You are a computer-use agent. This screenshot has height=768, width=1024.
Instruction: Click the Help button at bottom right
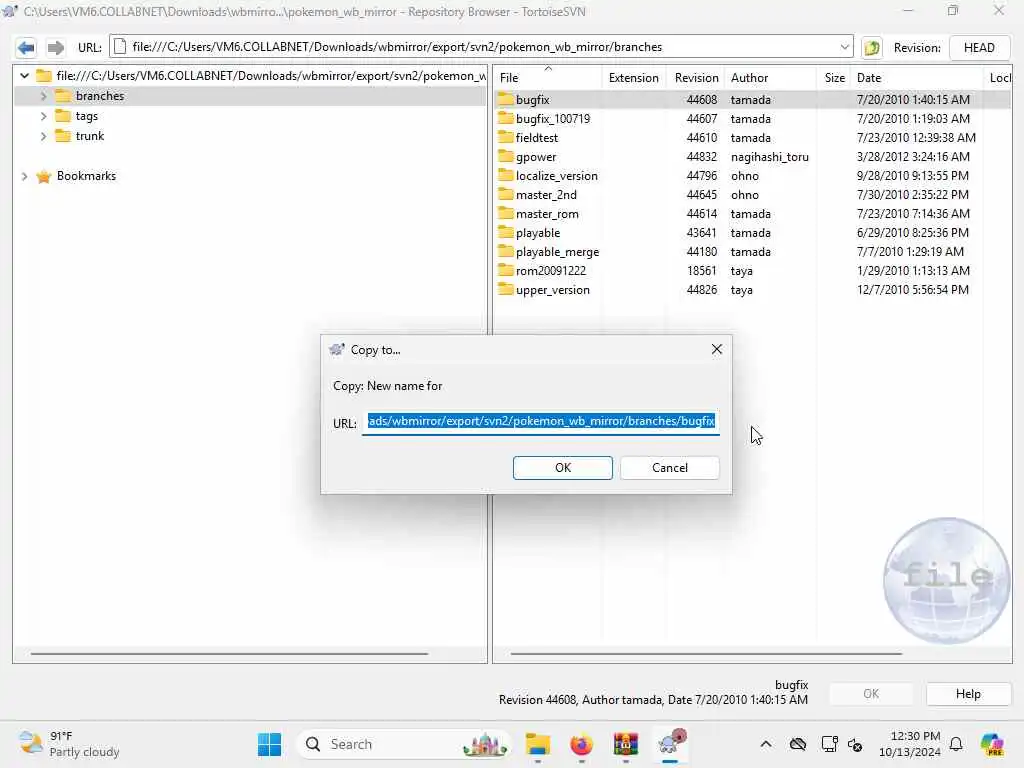[x=968, y=694]
